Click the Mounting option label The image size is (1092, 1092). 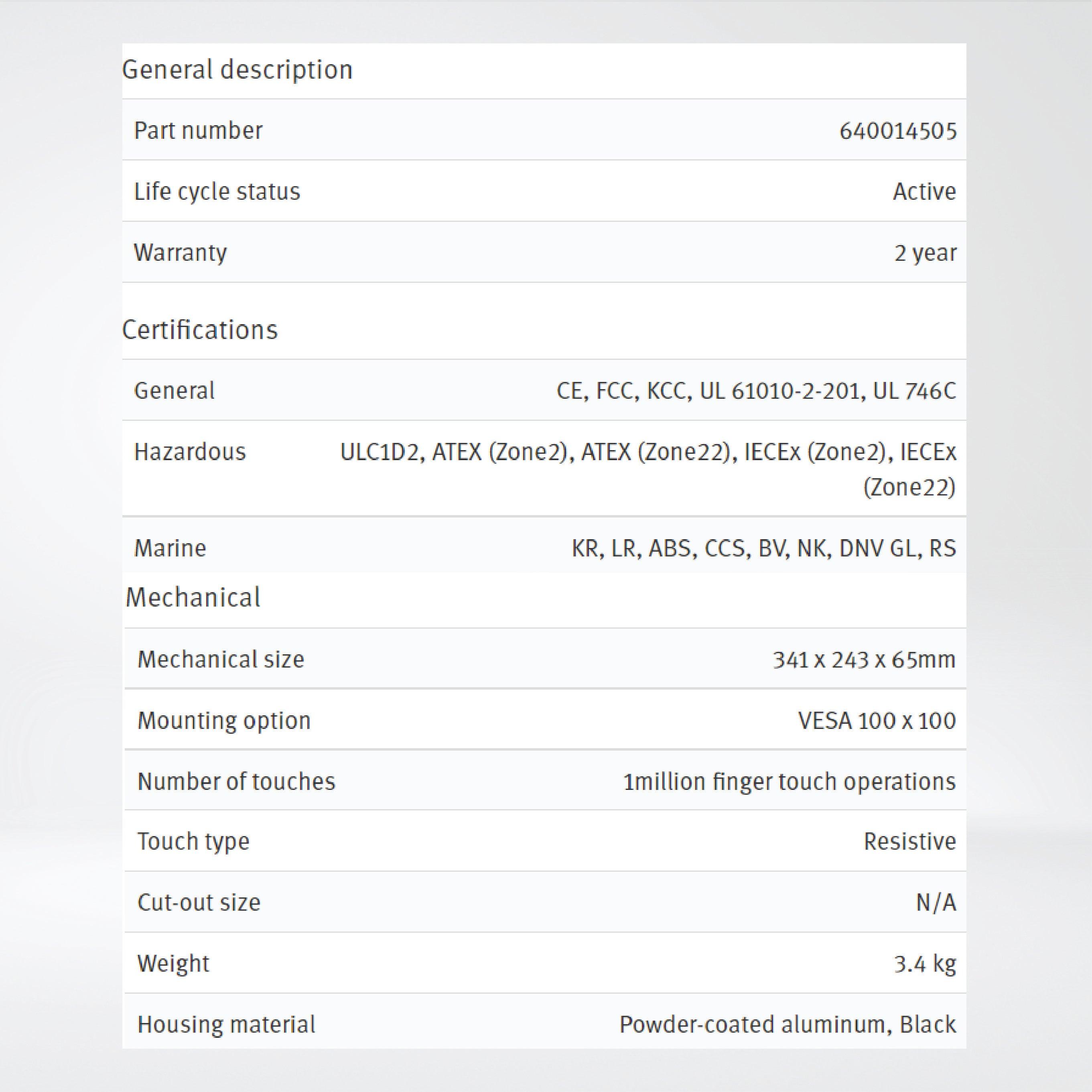click(224, 721)
